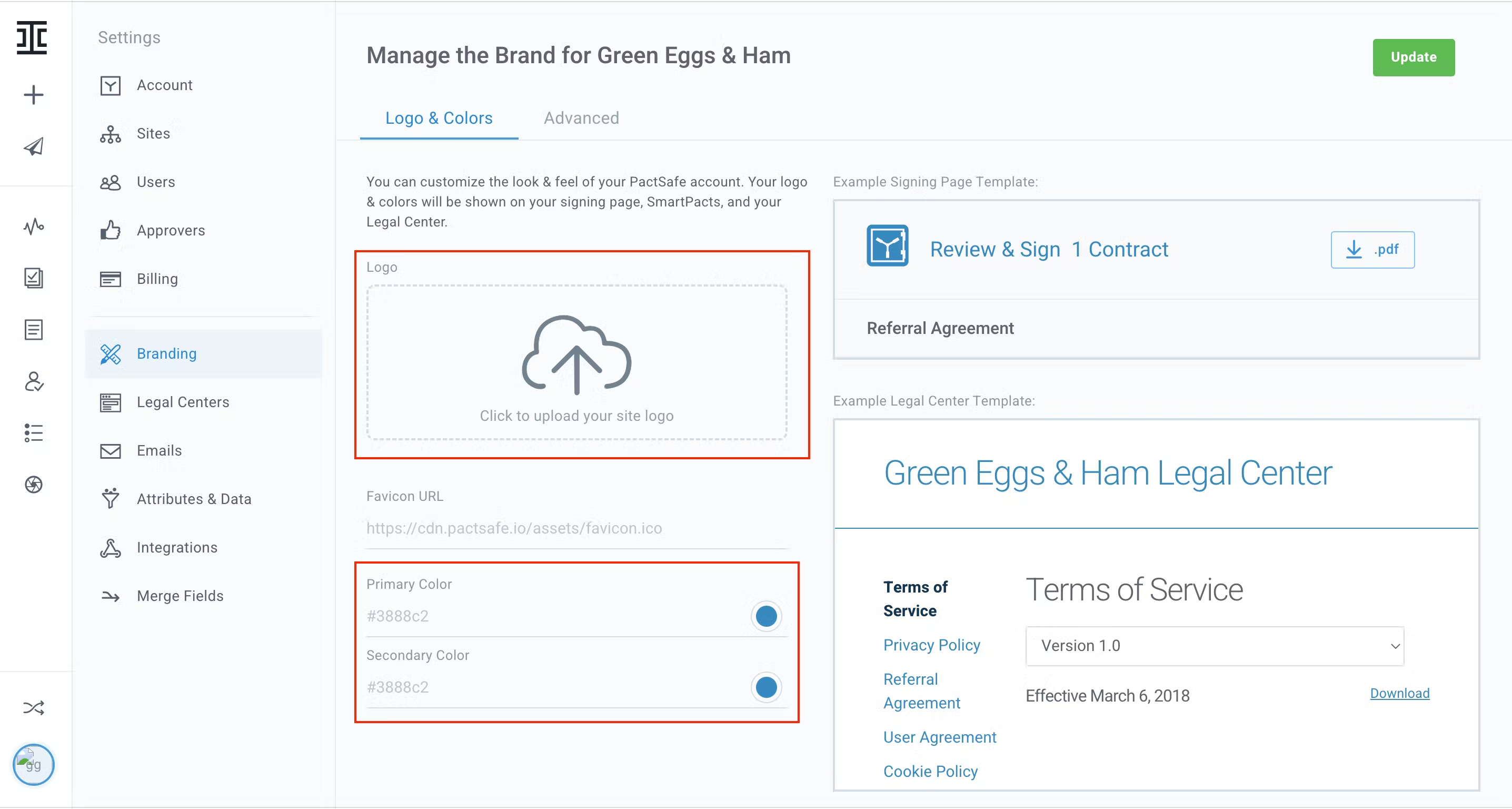Open Integrations settings
Image resolution: width=1512 pixels, height=809 pixels.
click(177, 548)
